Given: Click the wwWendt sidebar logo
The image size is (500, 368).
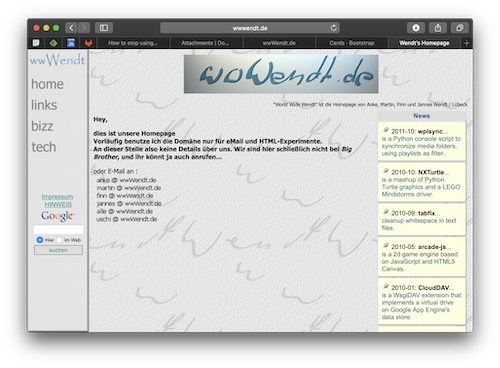Looking at the screenshot, I should (x=57, y=60).
